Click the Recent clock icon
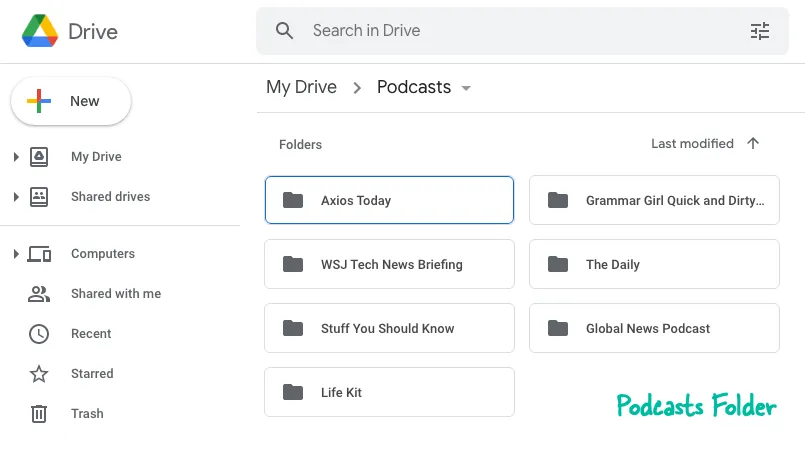The width and height of the screenshot is (805, 465). tap(39, 334)
